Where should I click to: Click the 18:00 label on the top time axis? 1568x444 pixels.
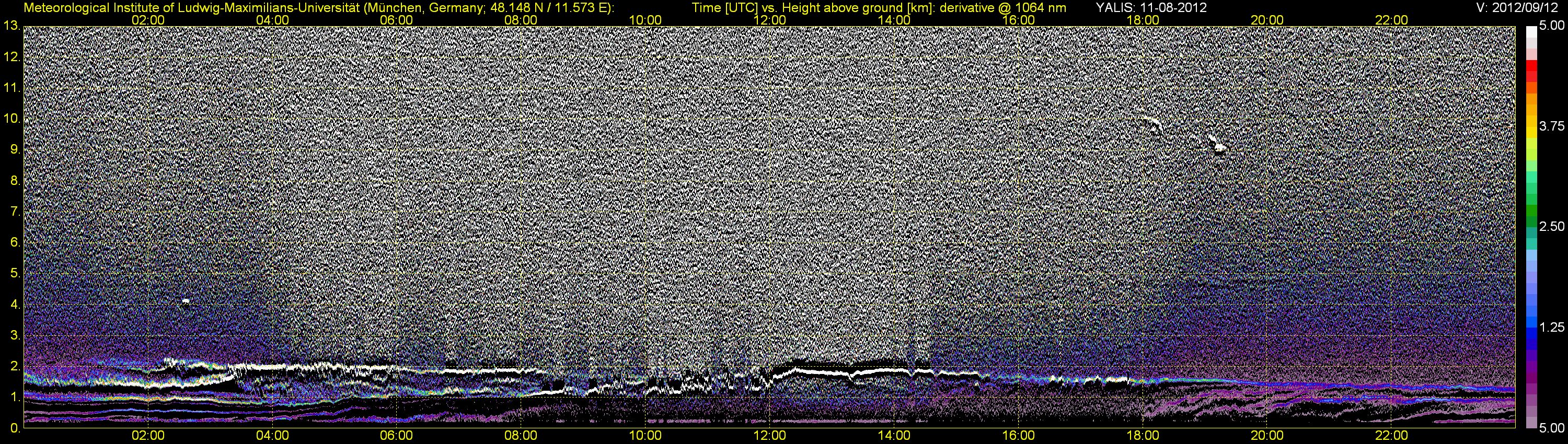click(1143, 20)
